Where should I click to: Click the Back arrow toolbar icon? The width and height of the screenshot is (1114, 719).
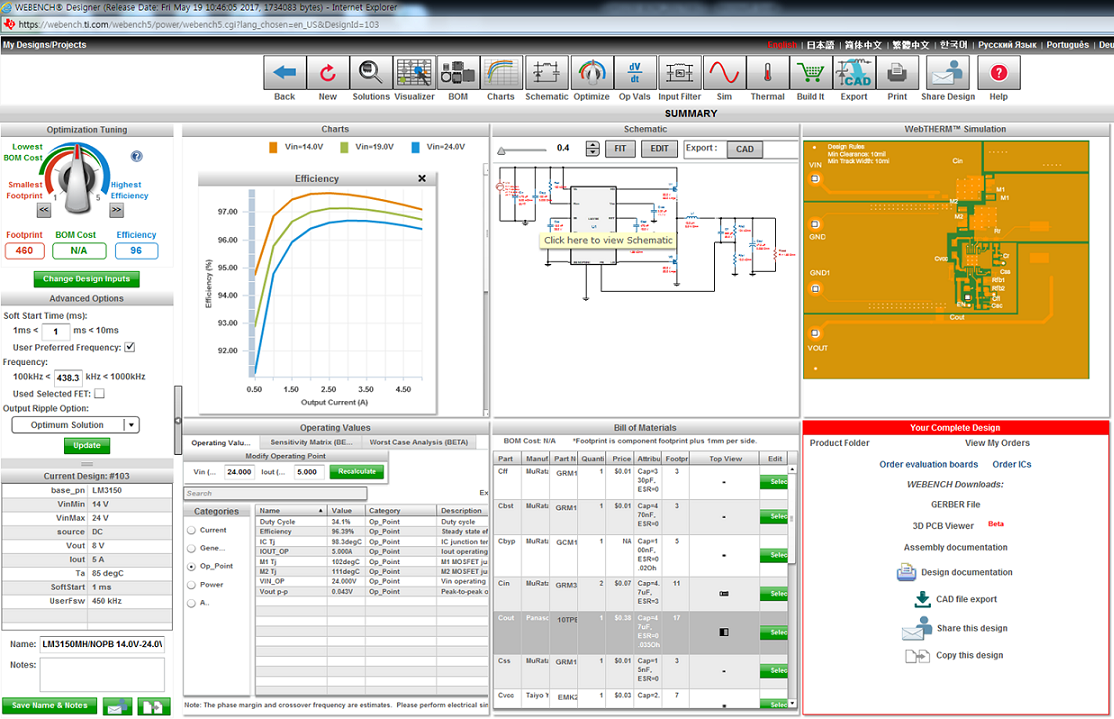click(285, 72)
